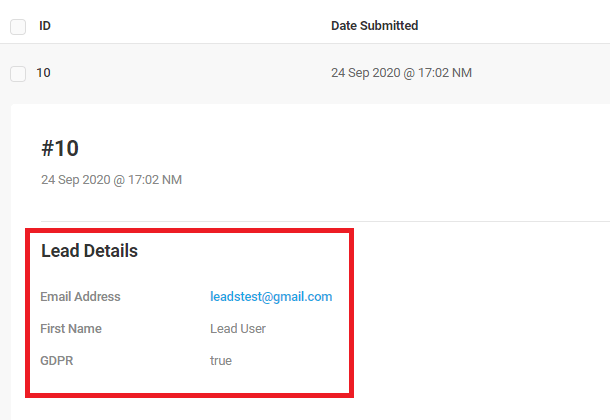Select the 'Lead User' name value
Viewport: 610px width, 420px height.
pos(238,329)
